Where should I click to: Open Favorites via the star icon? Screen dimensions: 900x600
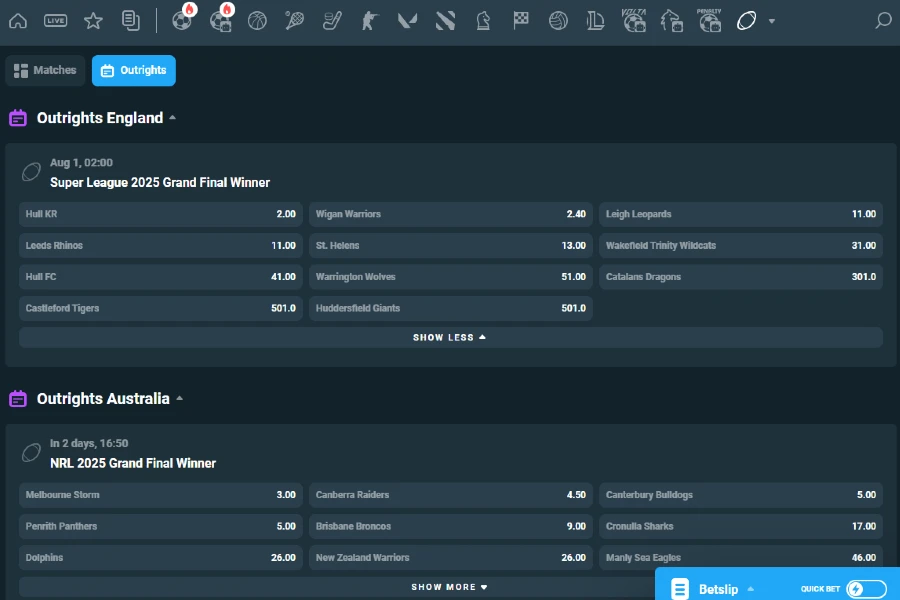pos(93,20)
